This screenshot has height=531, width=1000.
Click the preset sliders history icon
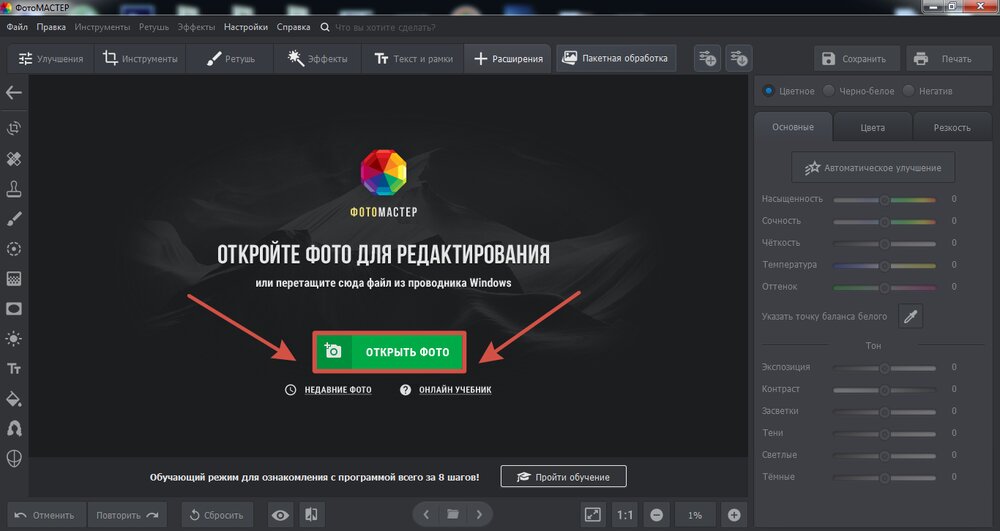coord(739,59)
